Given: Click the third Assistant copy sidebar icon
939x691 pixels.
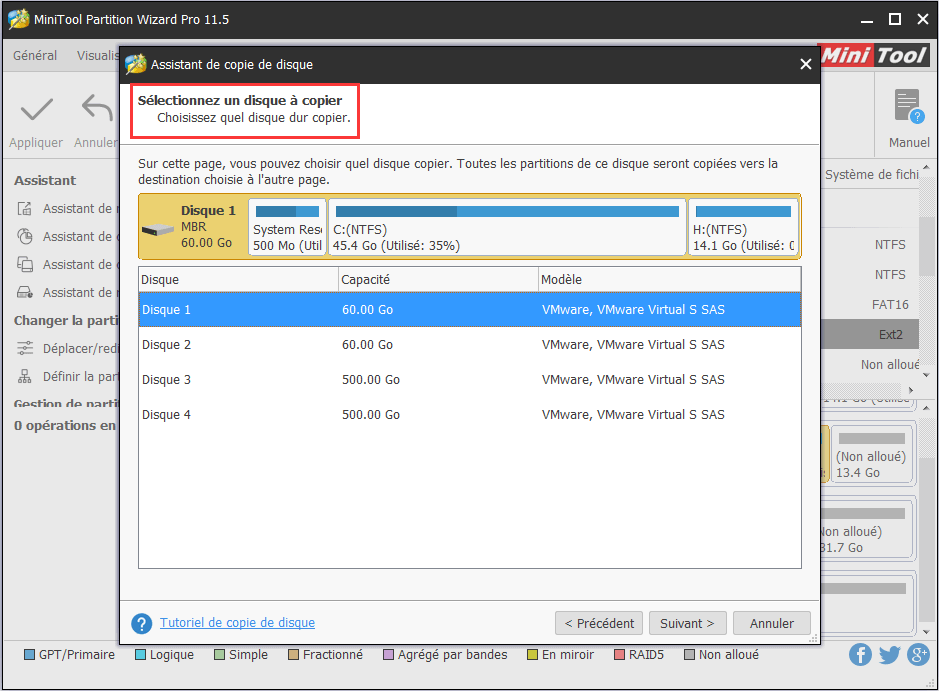Looking at the screenshot, I should [25, 264].
